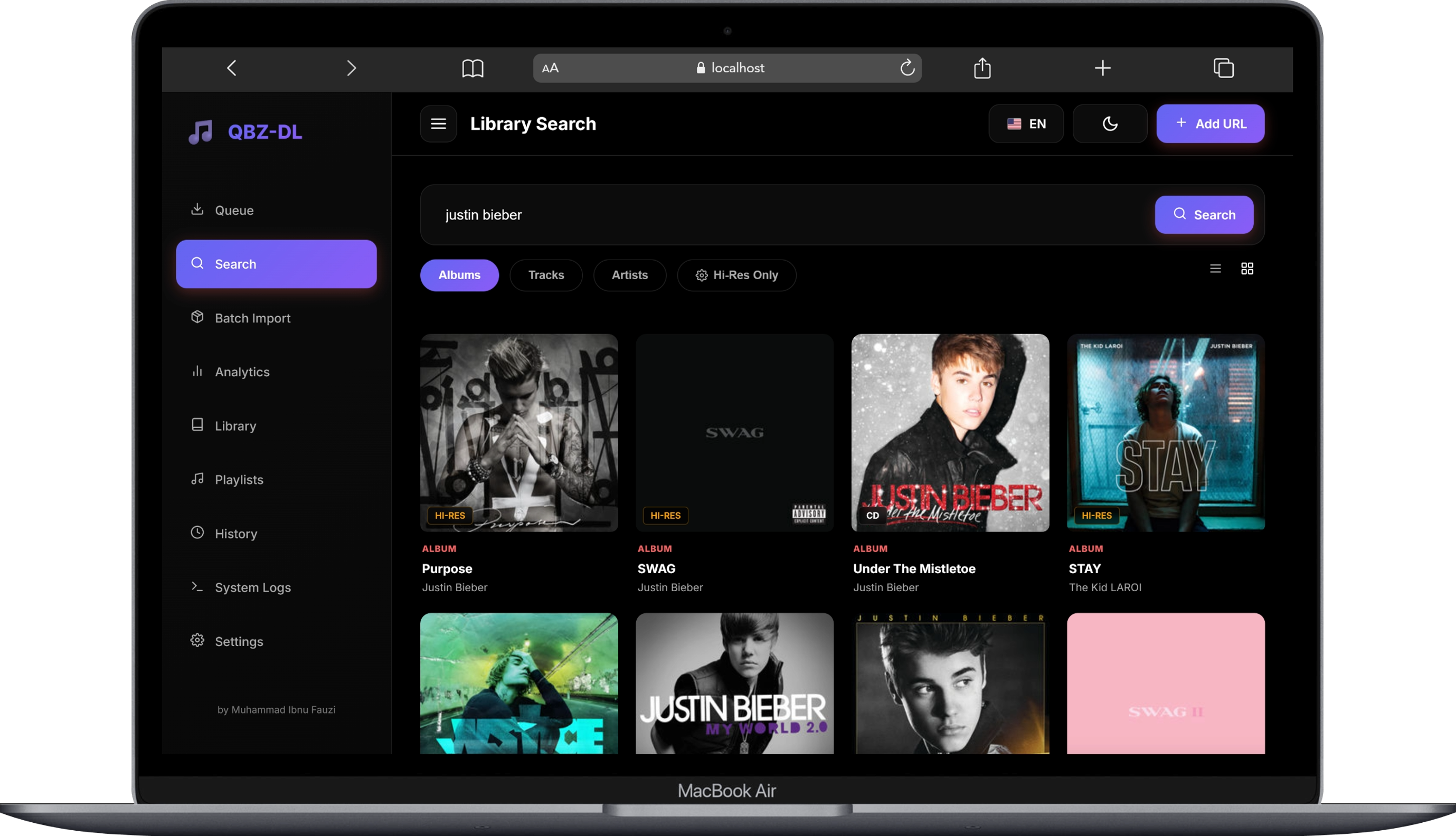The width and height of the screenshot is (1456, 836).
Task: Open Settings in the sidebar
Action: (276, 641)
